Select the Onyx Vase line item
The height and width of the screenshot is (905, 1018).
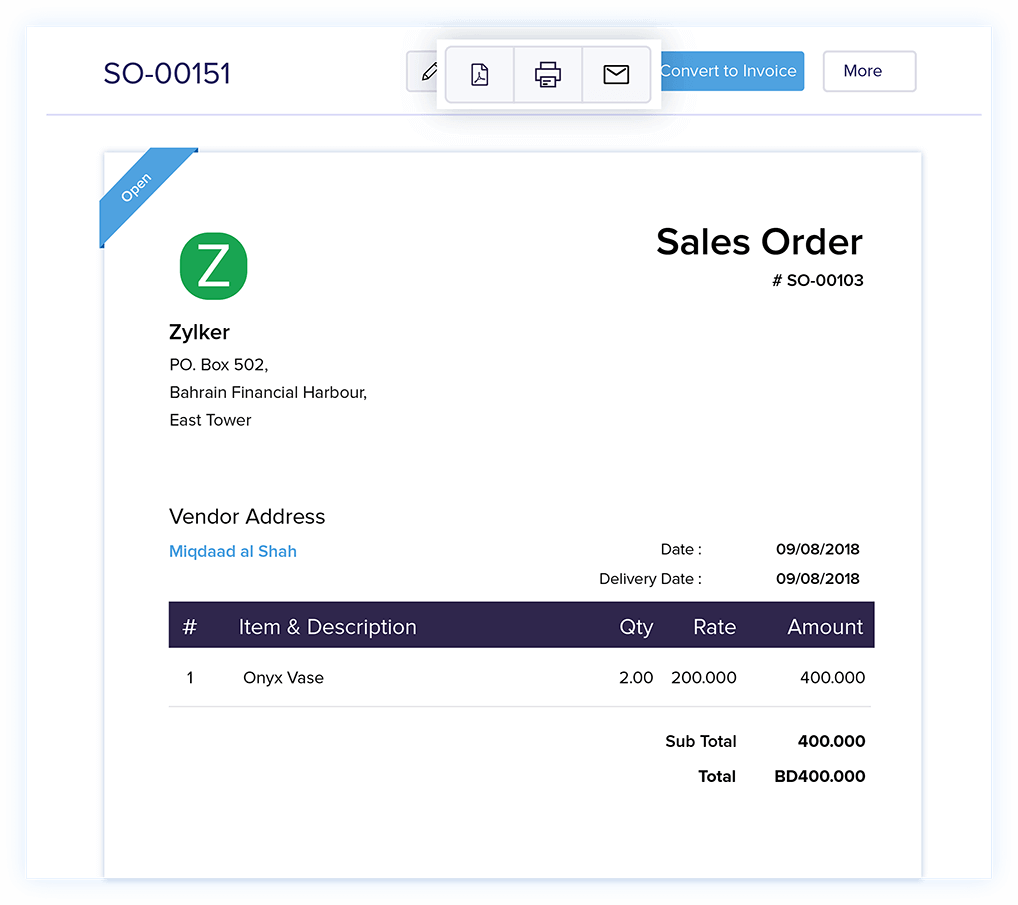[x=283, y=678]
